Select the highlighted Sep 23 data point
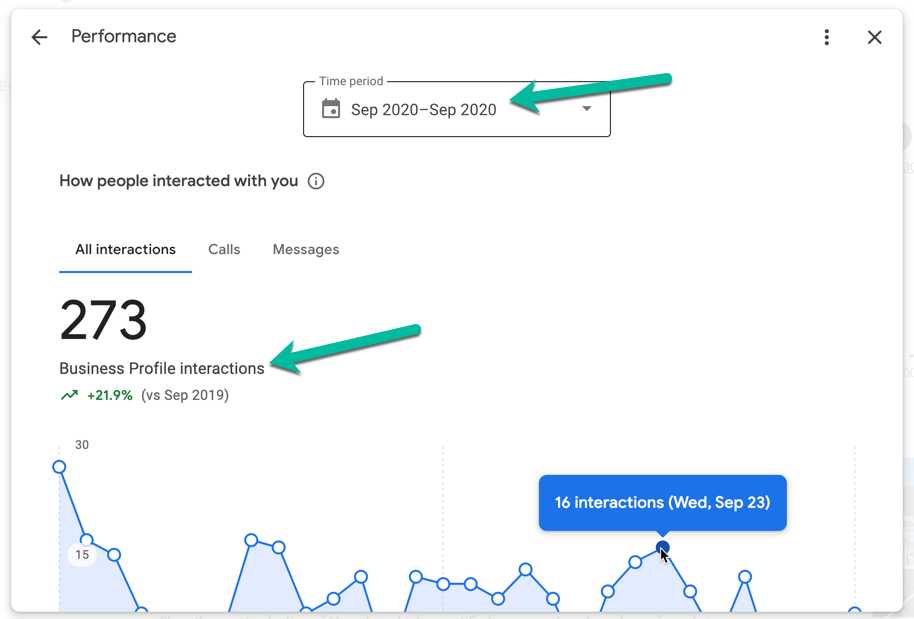 pyautogui.click(x=663, y=547)
